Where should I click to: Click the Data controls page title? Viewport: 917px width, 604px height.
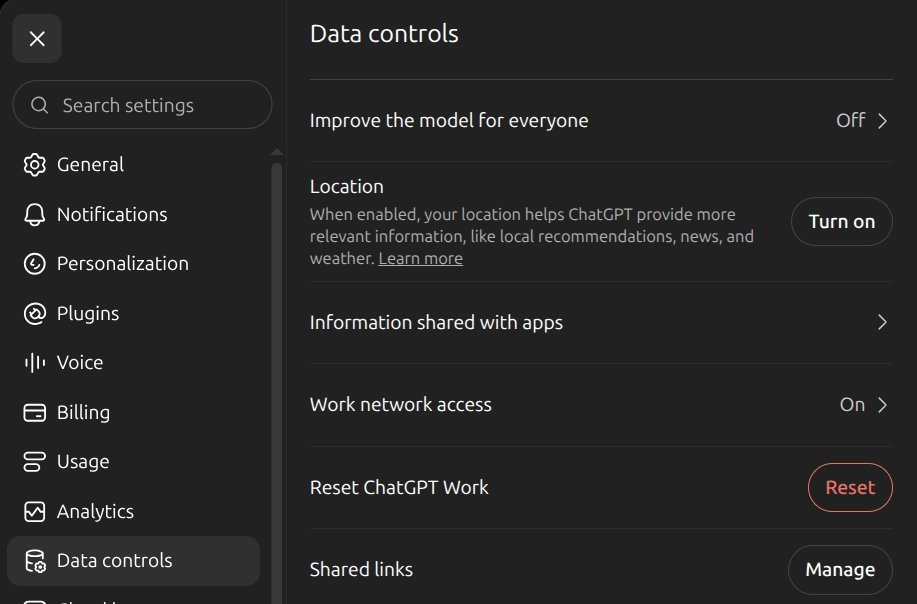[x=384, y=34]
